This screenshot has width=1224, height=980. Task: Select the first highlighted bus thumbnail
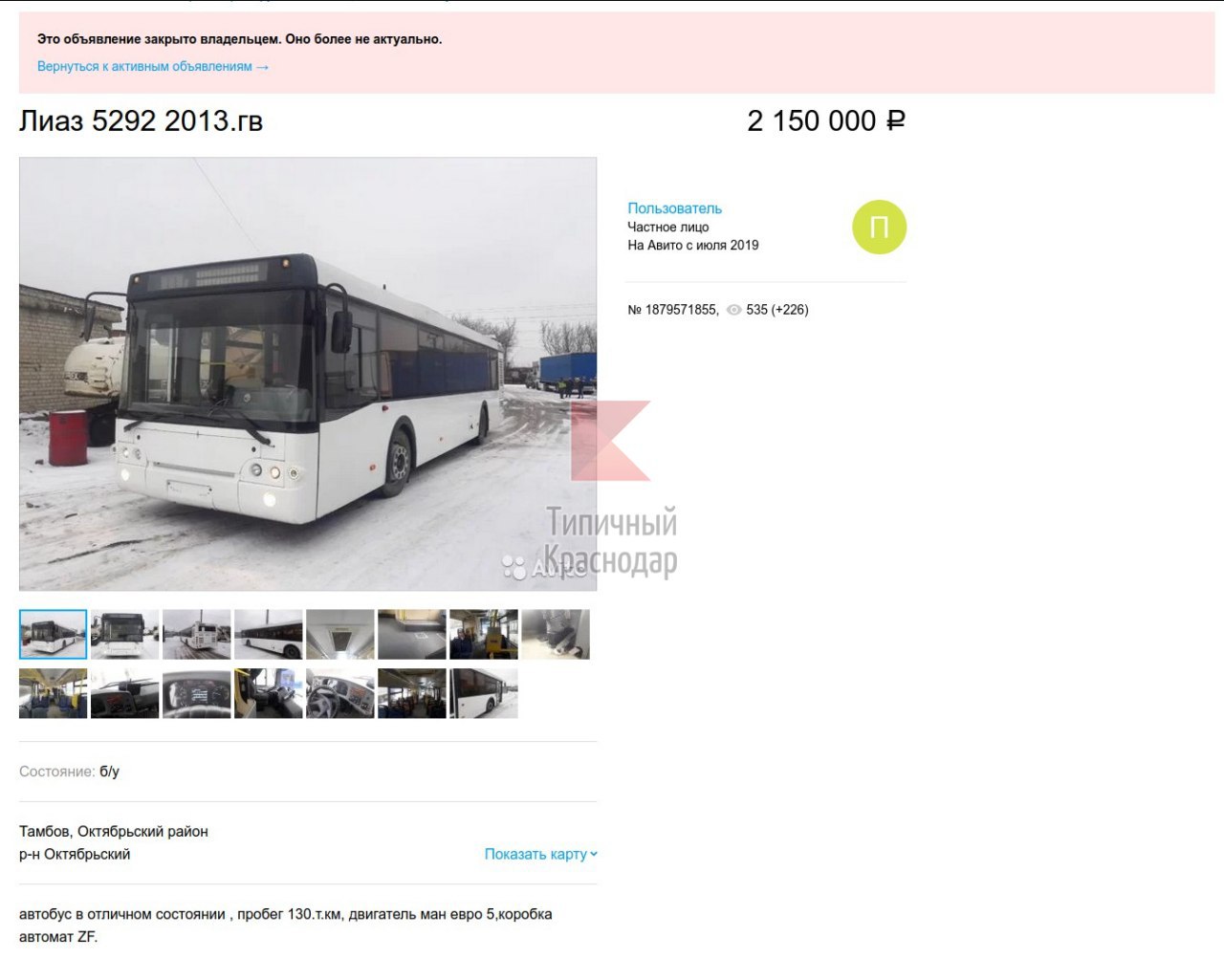pos(54,634)
